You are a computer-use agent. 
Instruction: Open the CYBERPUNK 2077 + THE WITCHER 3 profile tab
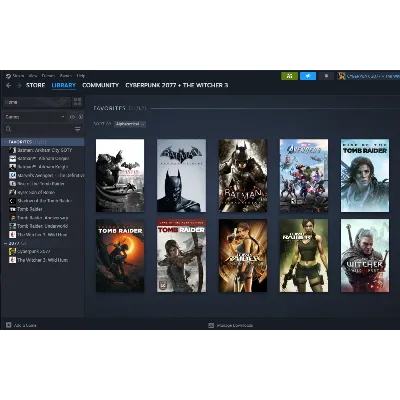coord(177,85)
